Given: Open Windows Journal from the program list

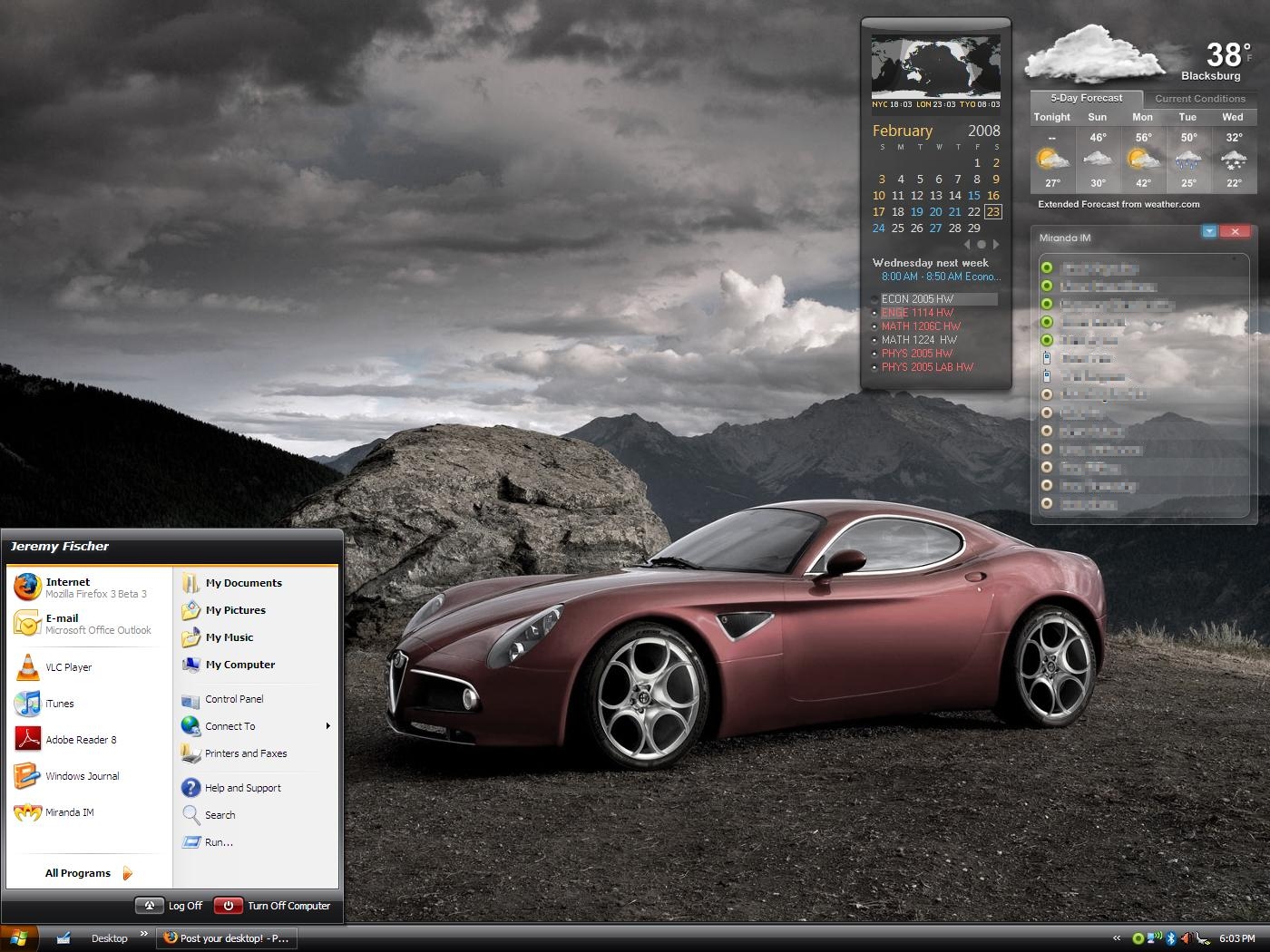Looking at the screenshot, I should pyautogui.click(x=89, y=776).
